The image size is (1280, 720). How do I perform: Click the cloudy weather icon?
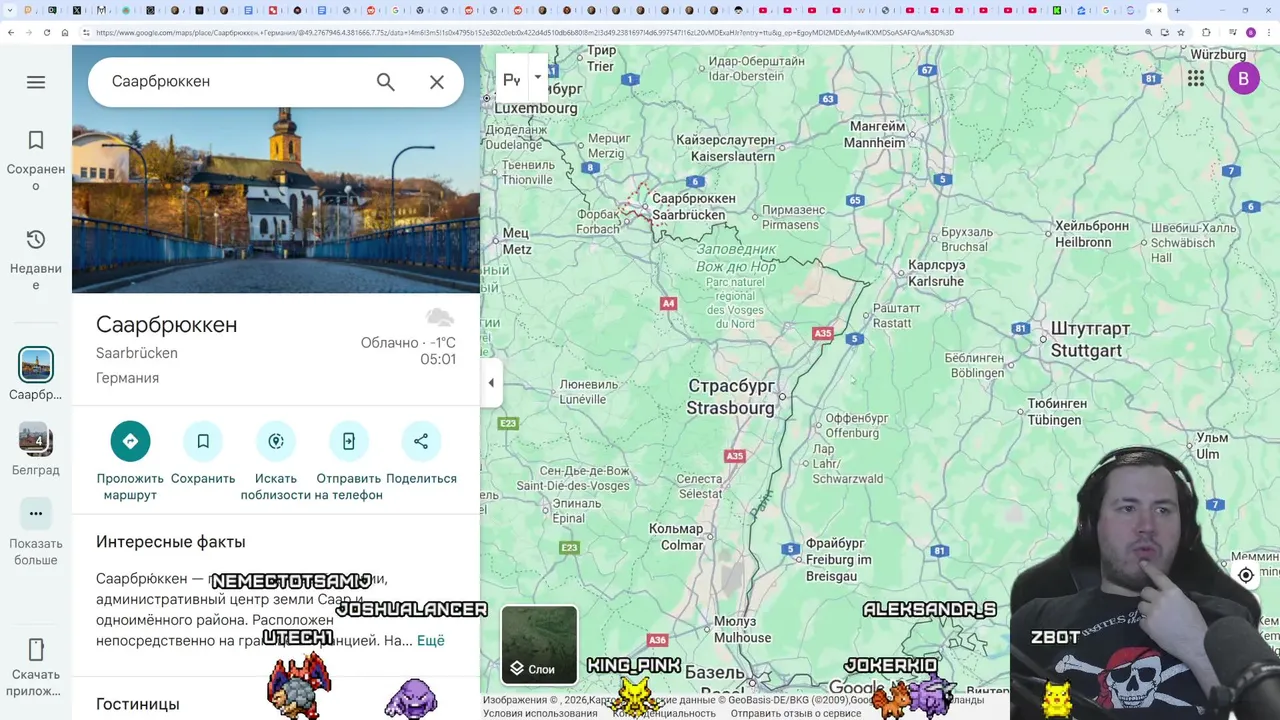click(440, 318)
